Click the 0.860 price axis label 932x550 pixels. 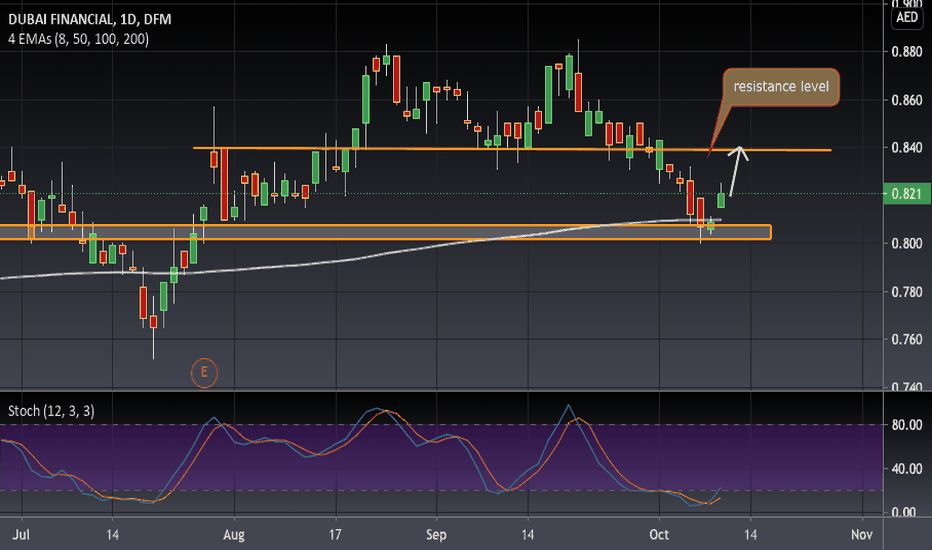[x=906, y=100]
